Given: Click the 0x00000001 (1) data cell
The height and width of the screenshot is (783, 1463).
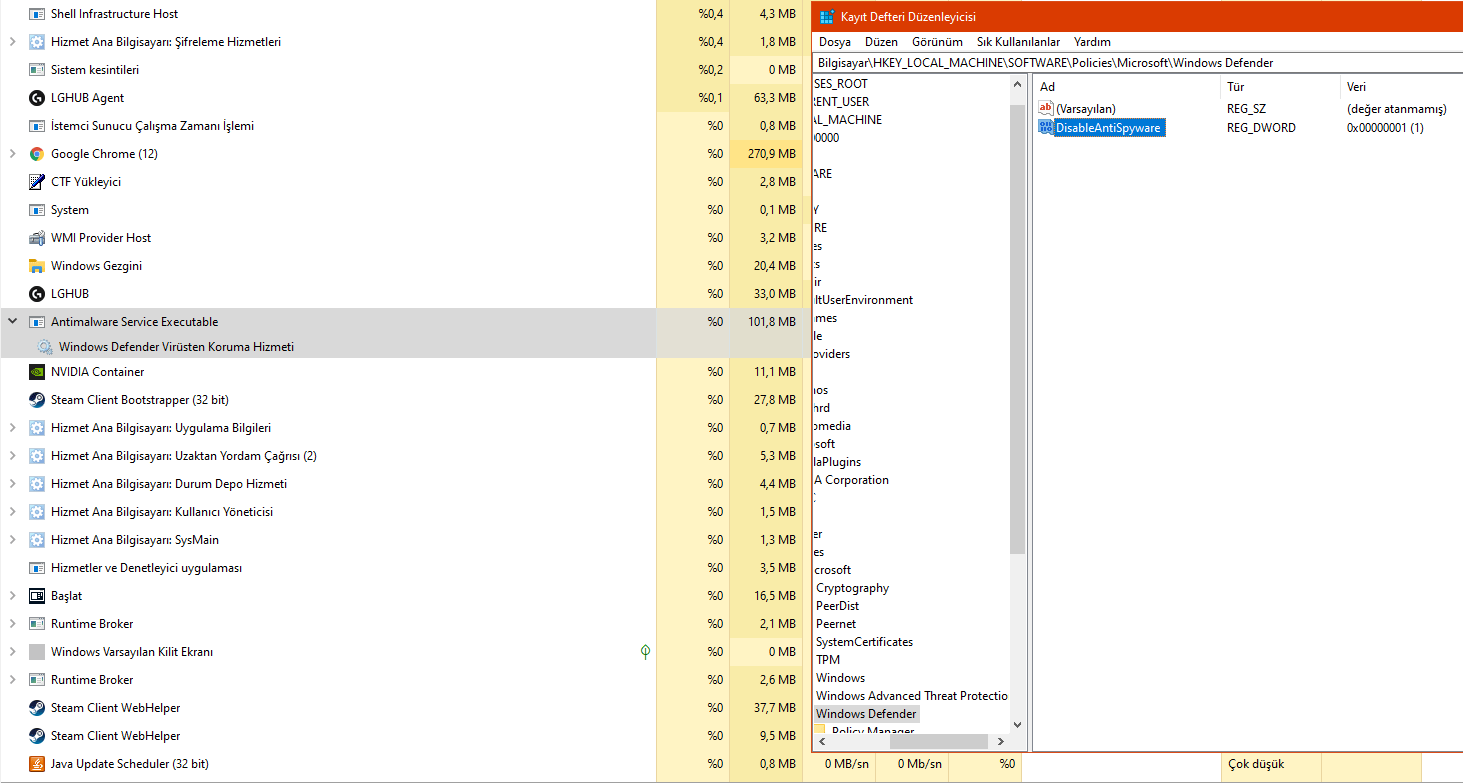Looking at the screenshot, I should pyautogui.click(x=1385, y=128).
